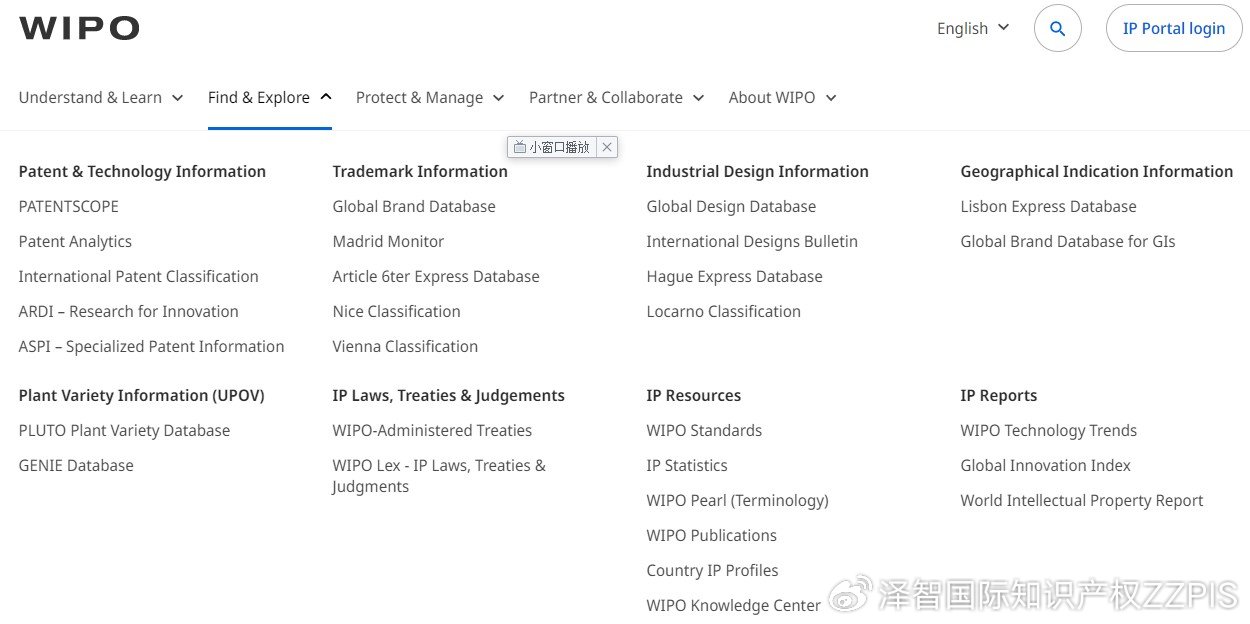
Task: Open Patent Analytics
Action: pyautogui.click(x=75, y=241)
